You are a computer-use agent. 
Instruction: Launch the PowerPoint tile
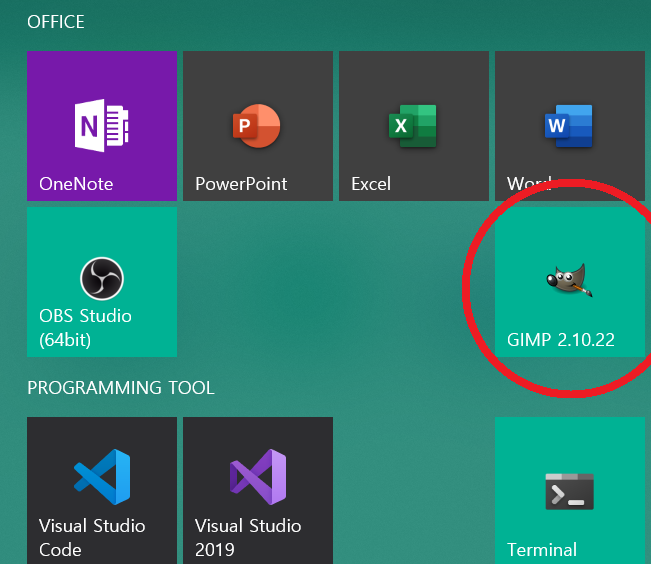tap(258, 126)
